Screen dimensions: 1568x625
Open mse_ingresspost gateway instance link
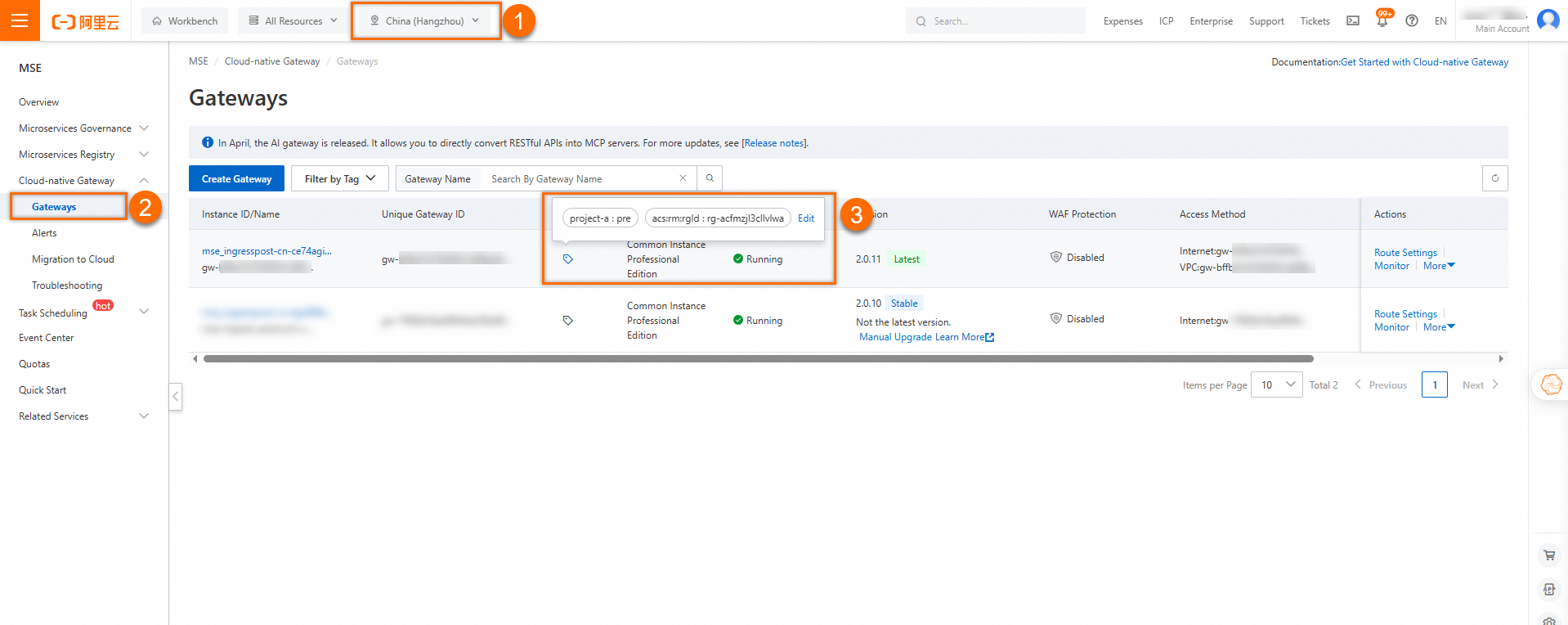[267, 251]
